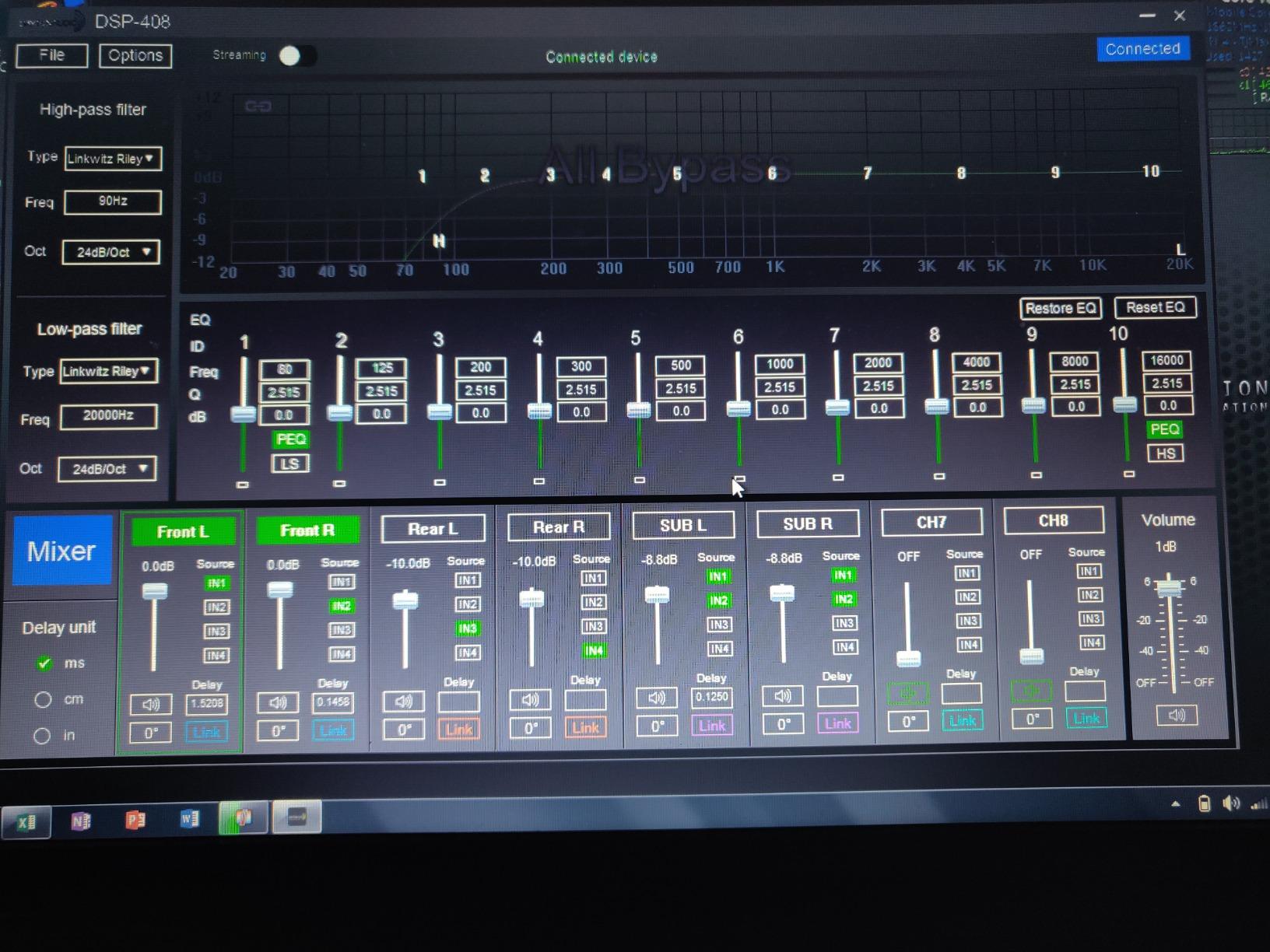This screenshot has width=1270, height=952.
Task: Open PowerPoint from the taskbar
Action: click(x=135, y=820)
